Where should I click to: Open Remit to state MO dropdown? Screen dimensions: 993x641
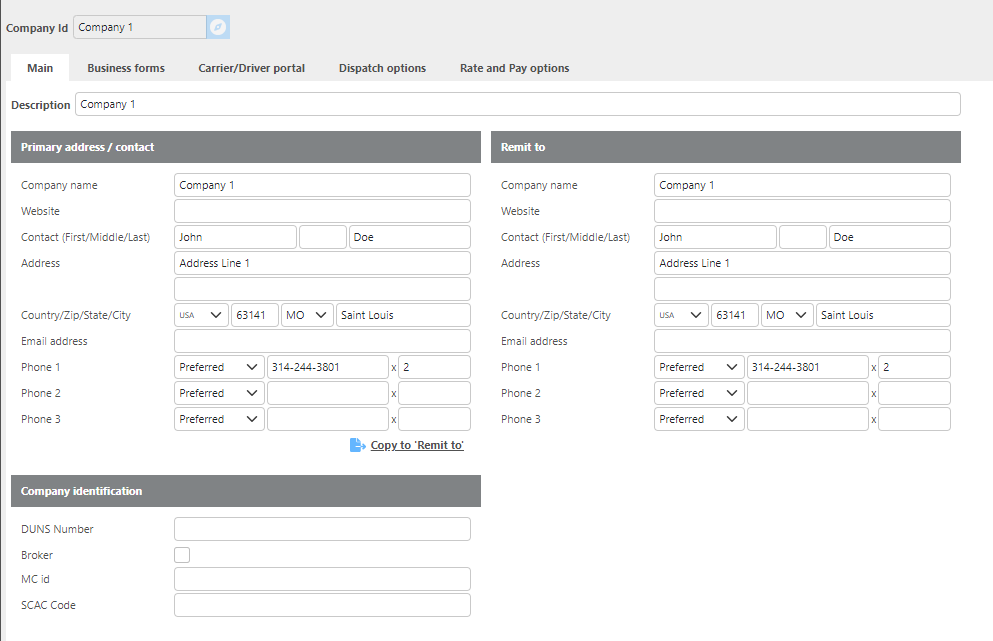pyautogui.click(x=787, y=315)
